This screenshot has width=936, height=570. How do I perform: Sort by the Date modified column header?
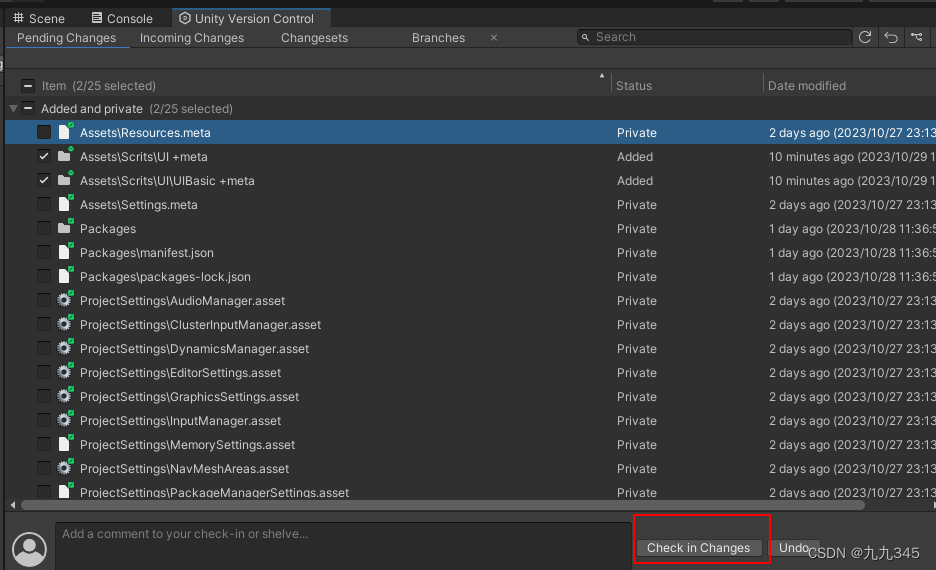806,86
